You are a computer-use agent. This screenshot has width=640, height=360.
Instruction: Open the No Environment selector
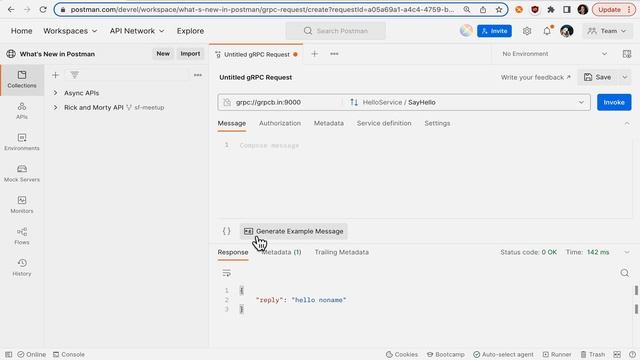coord(554,54)
